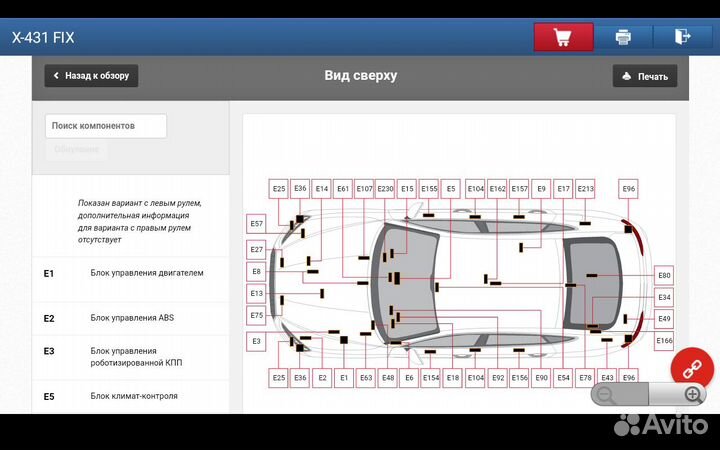Select E5 'Блок климат-контроля' item
Image resolution: width=720 pixels, height=450 pixels.
[130, 396]
